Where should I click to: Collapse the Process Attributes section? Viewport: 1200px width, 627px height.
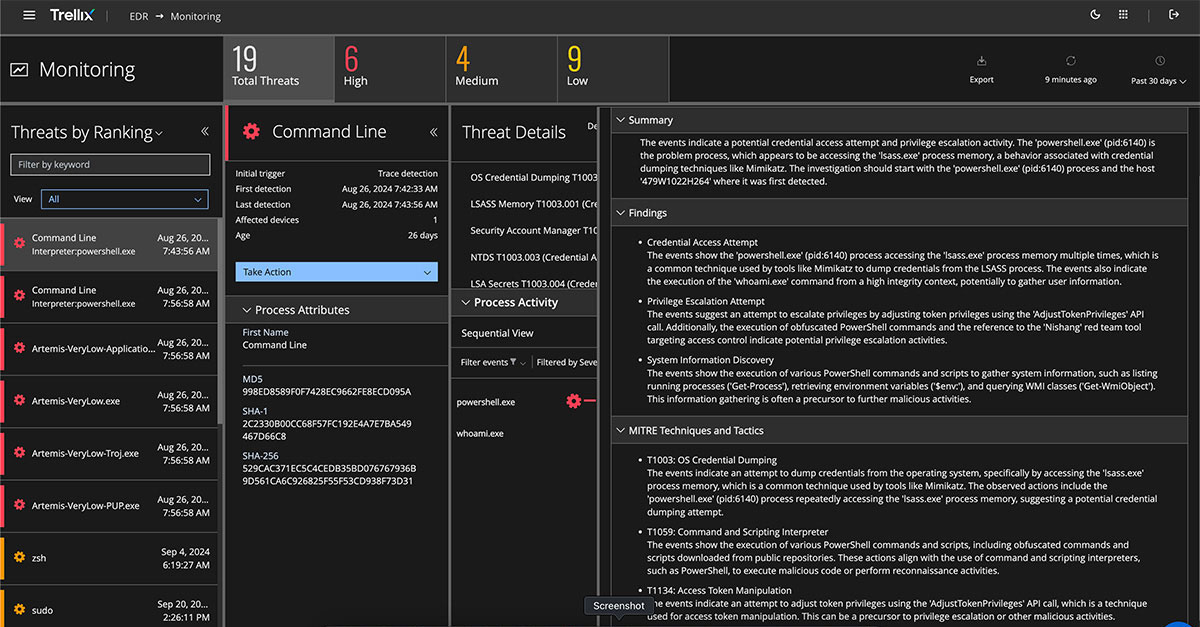[248, 310]
